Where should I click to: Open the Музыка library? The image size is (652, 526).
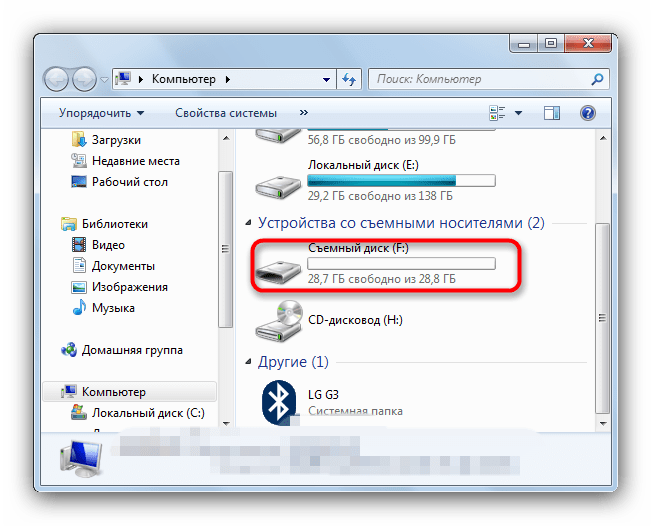(x=113, y=308)
